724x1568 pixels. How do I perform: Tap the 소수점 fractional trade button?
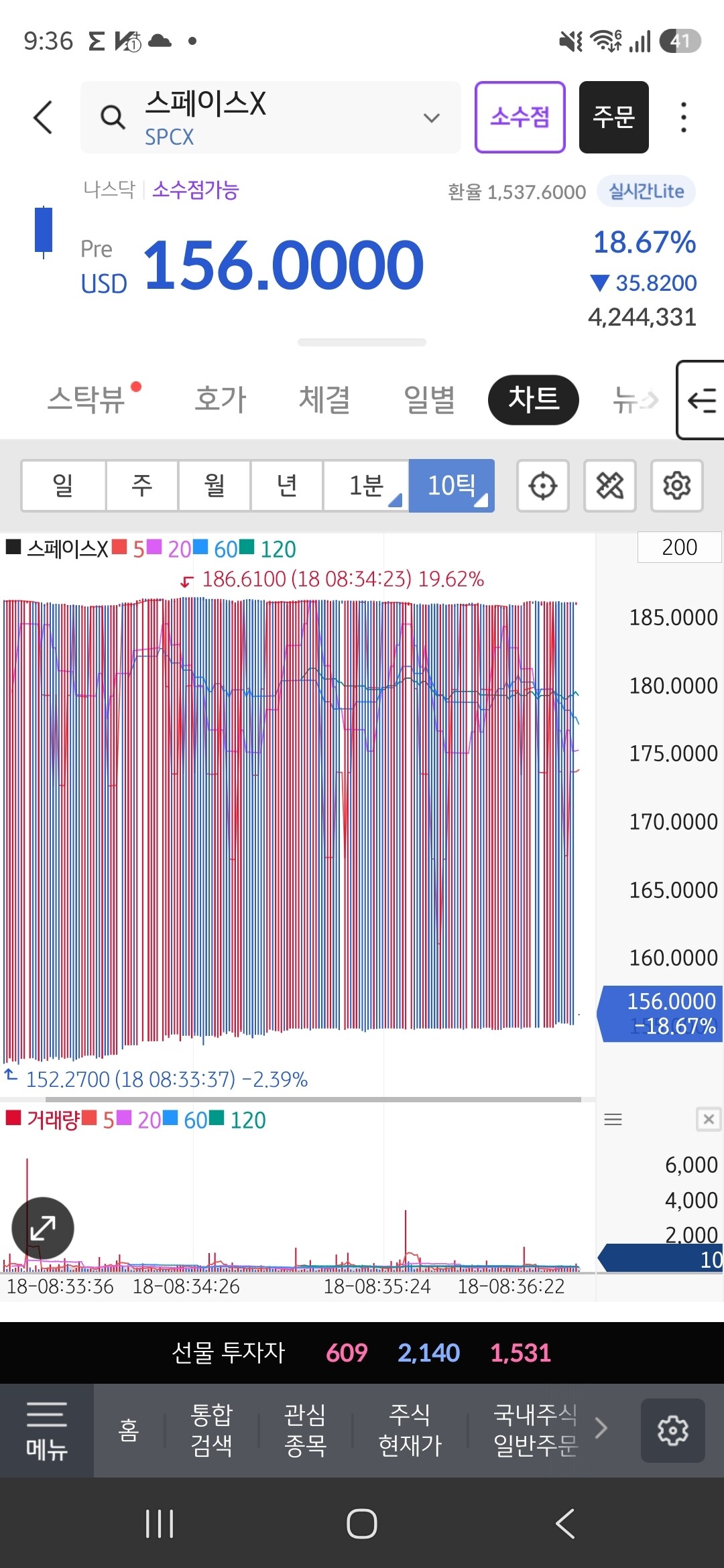pyautogui.click(x=520, y=117)
